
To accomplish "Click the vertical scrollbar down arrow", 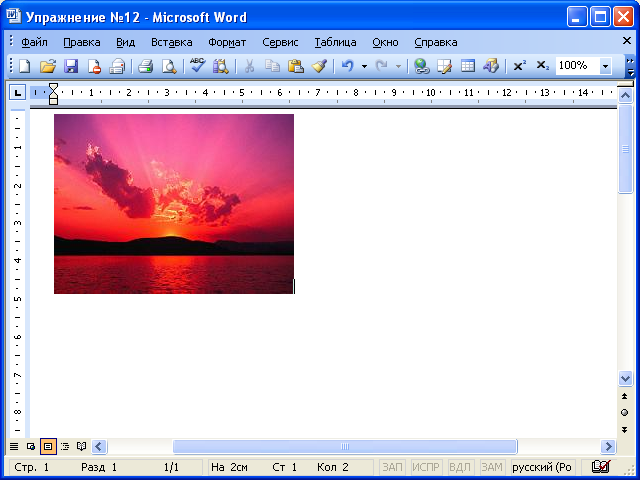I will (625, 378).
